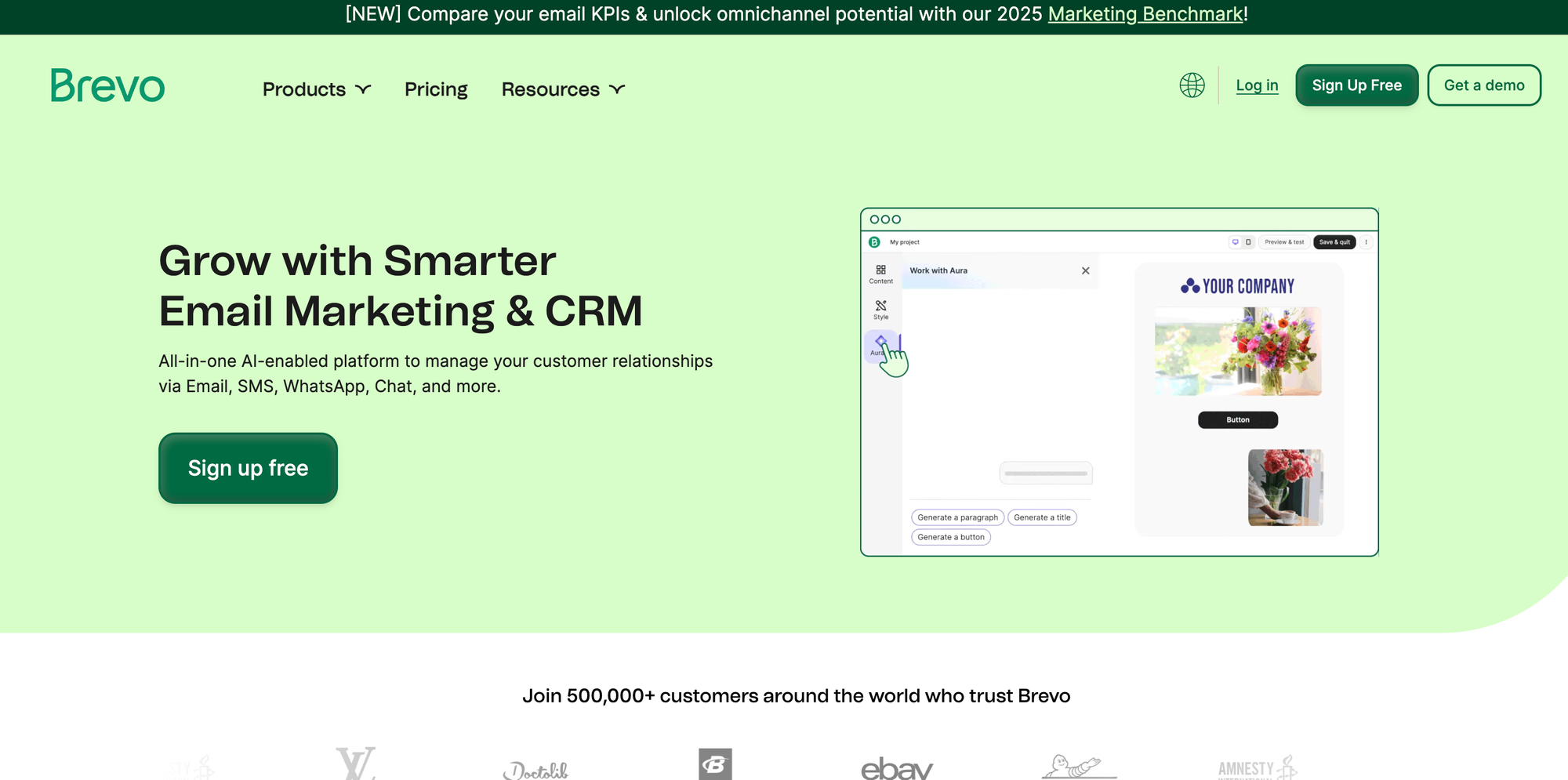This screenshot has height=780, width=1568.
Task: Click the Aura prompt input field
Action: pos(1046,473)
